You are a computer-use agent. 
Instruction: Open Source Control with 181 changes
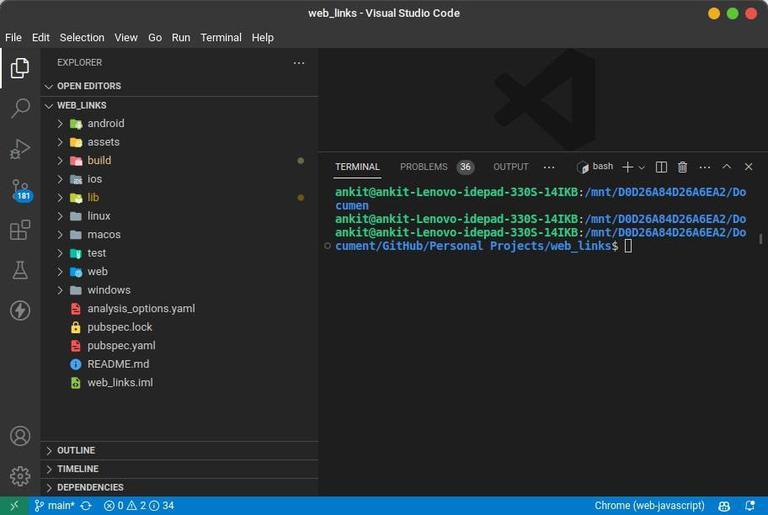pos(20,190)
